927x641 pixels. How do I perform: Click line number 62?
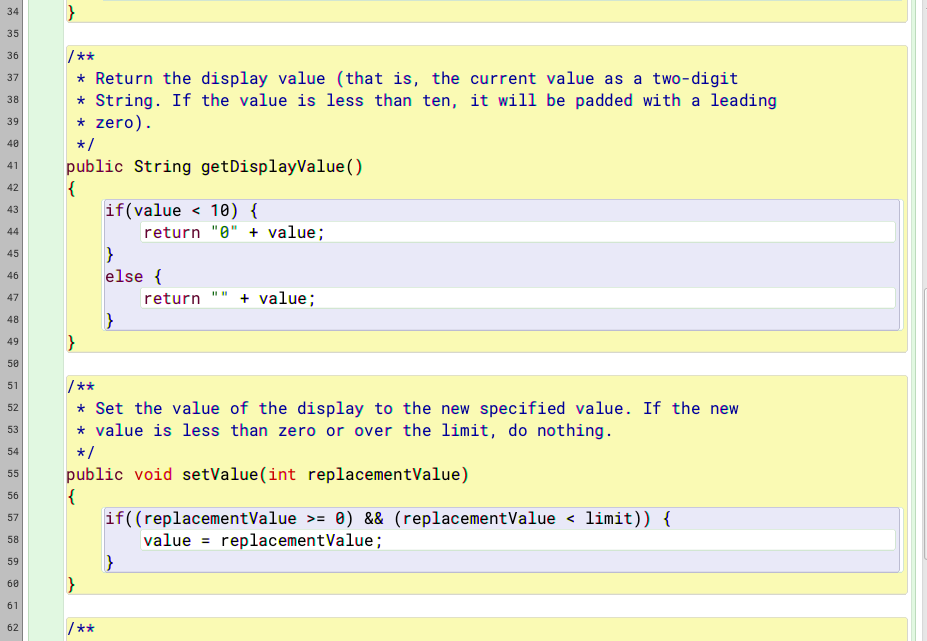13,628
